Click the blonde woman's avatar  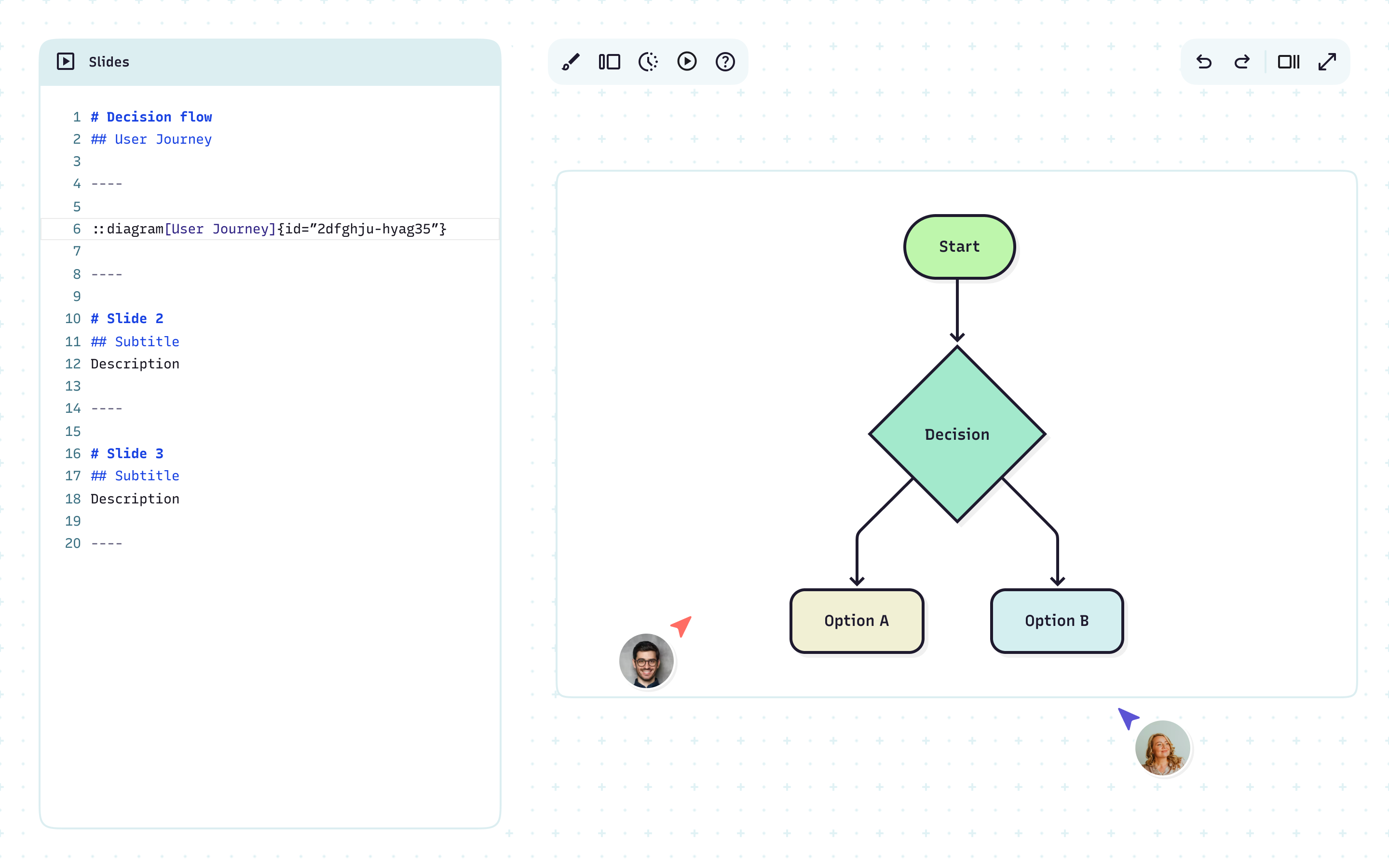tap(1162, 747)
